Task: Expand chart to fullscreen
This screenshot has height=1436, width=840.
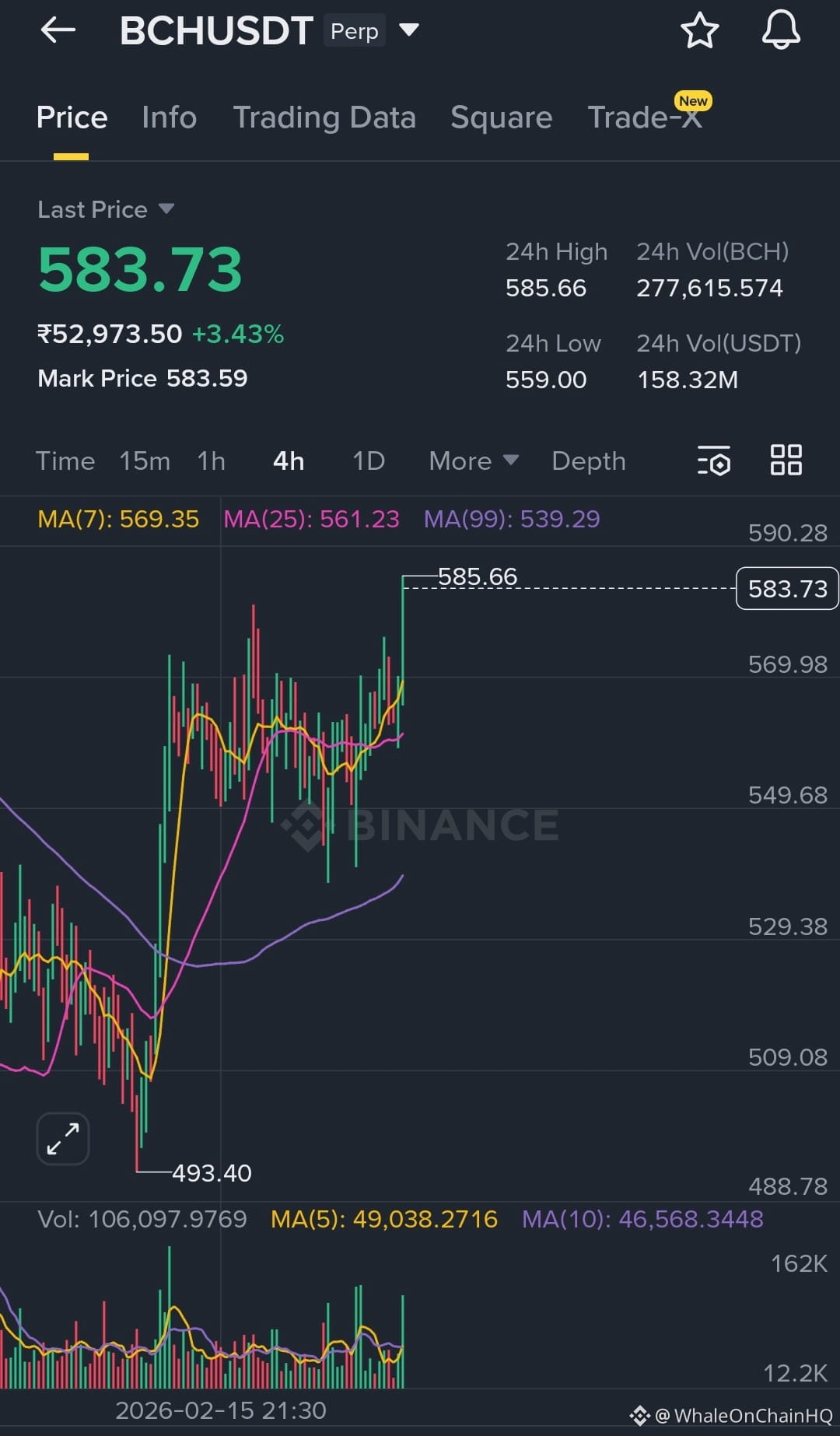Action: click(63, 1139)
